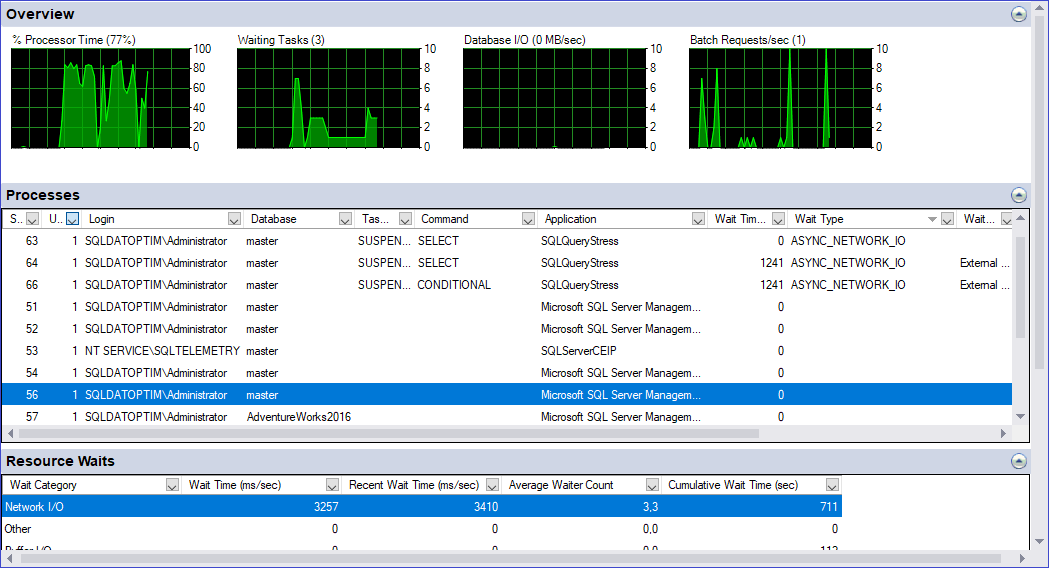Viewport: 1049px width, 568px height.
Task: Open the Application column filter arrow
Action: pos(698,219)
